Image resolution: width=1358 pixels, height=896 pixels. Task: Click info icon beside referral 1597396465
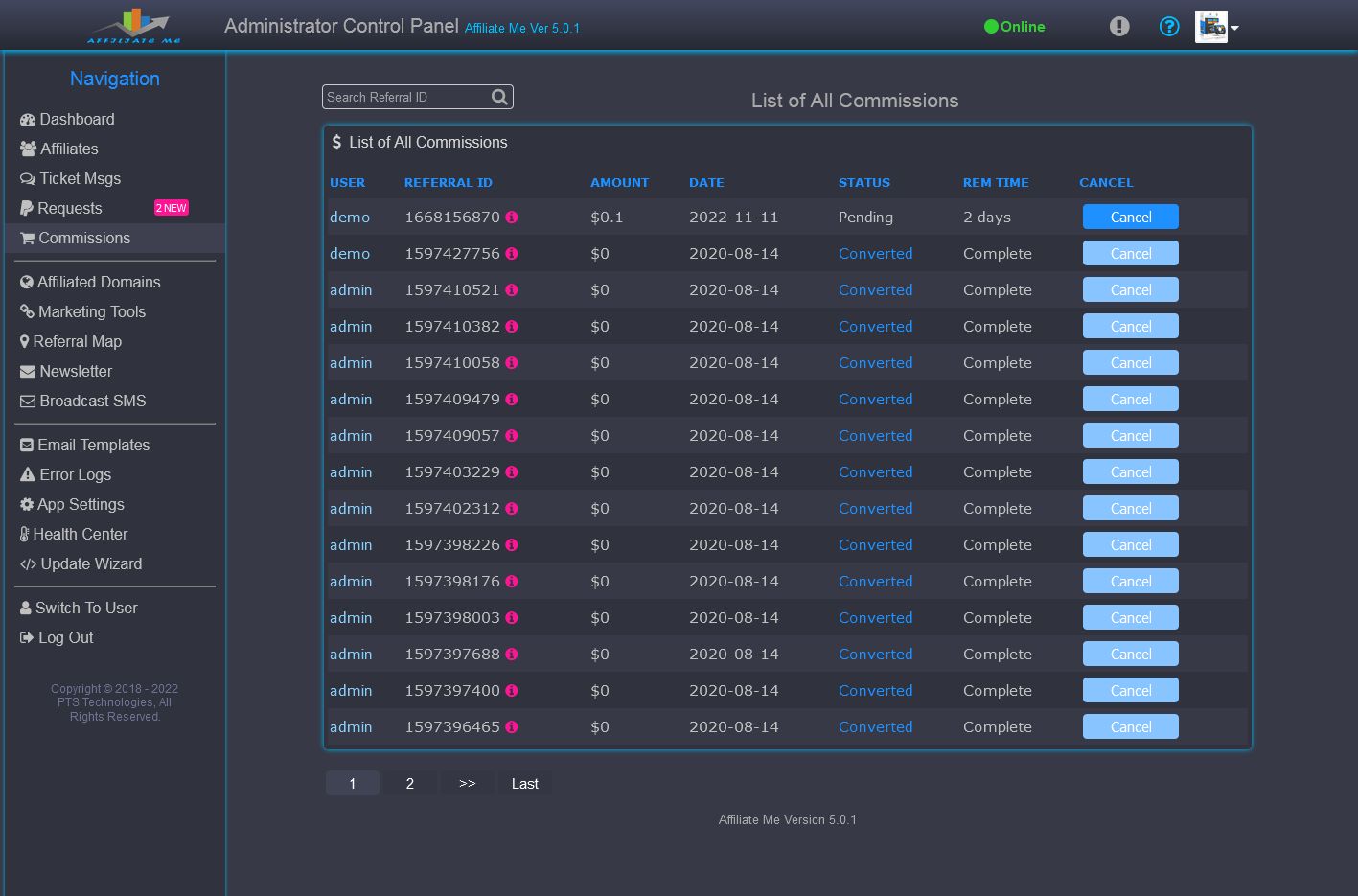pos(512,727)
